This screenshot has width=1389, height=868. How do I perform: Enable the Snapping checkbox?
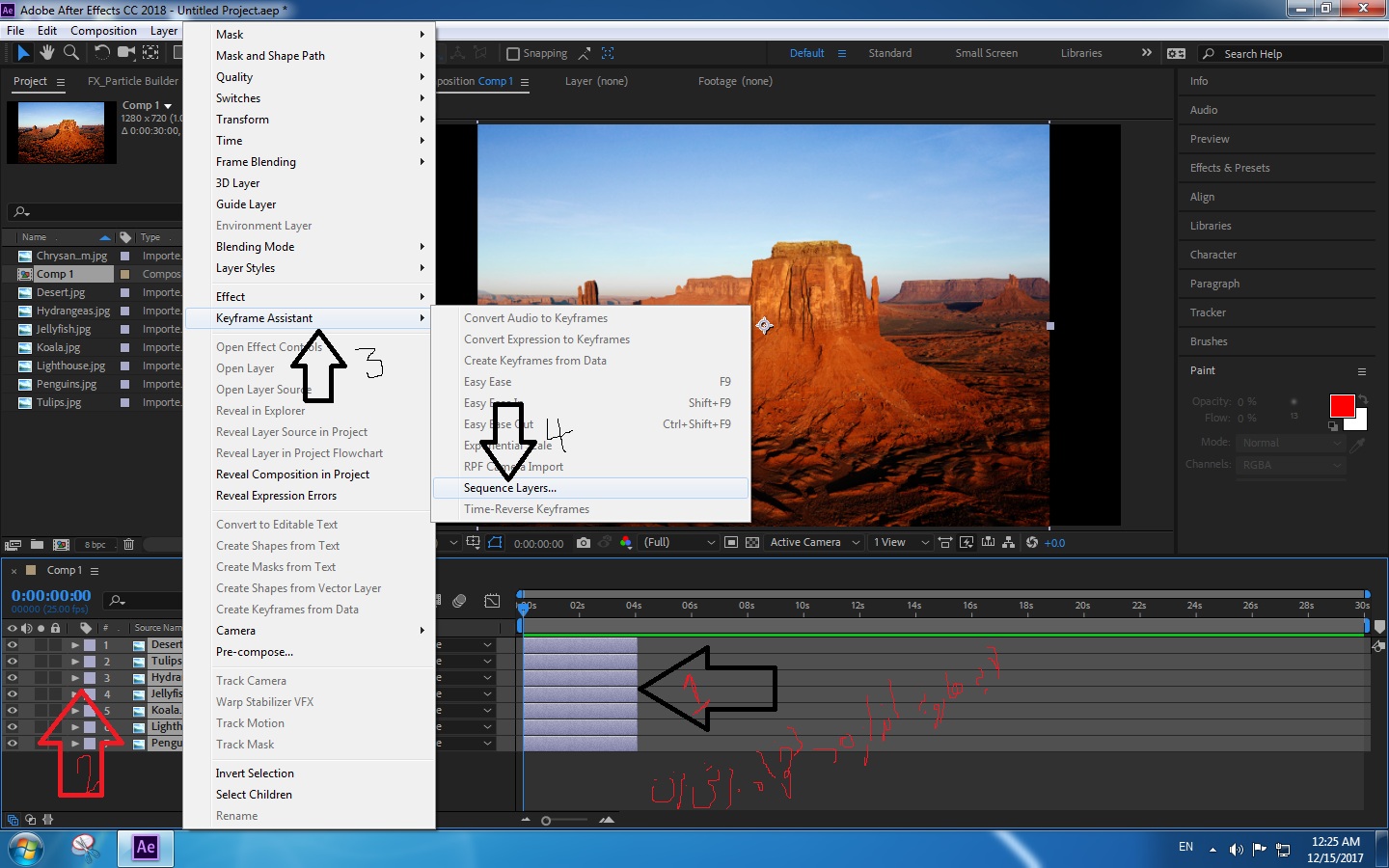point(513,54)
